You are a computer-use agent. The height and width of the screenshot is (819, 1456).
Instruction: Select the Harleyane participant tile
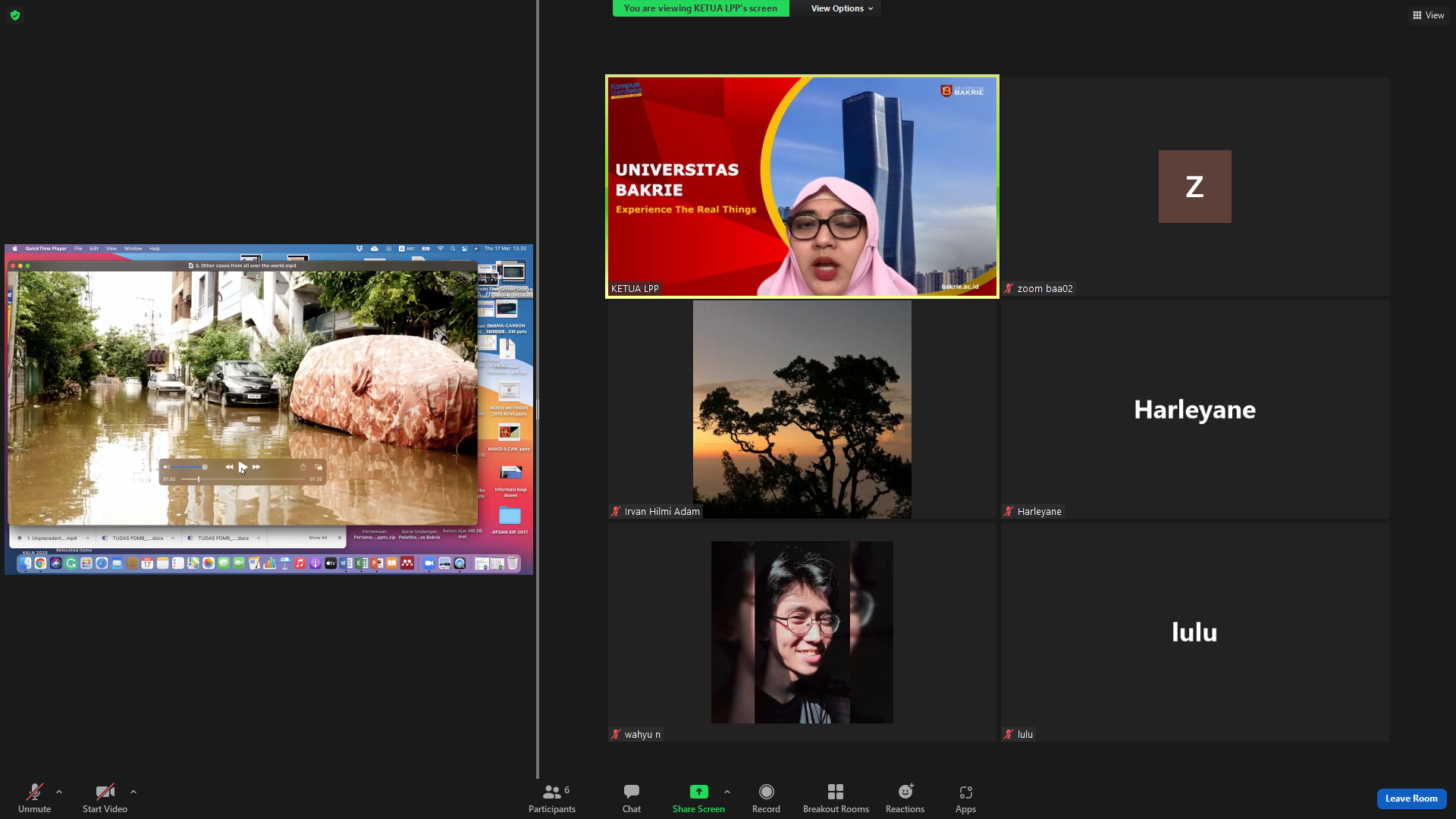click(x=1194, y=409)
